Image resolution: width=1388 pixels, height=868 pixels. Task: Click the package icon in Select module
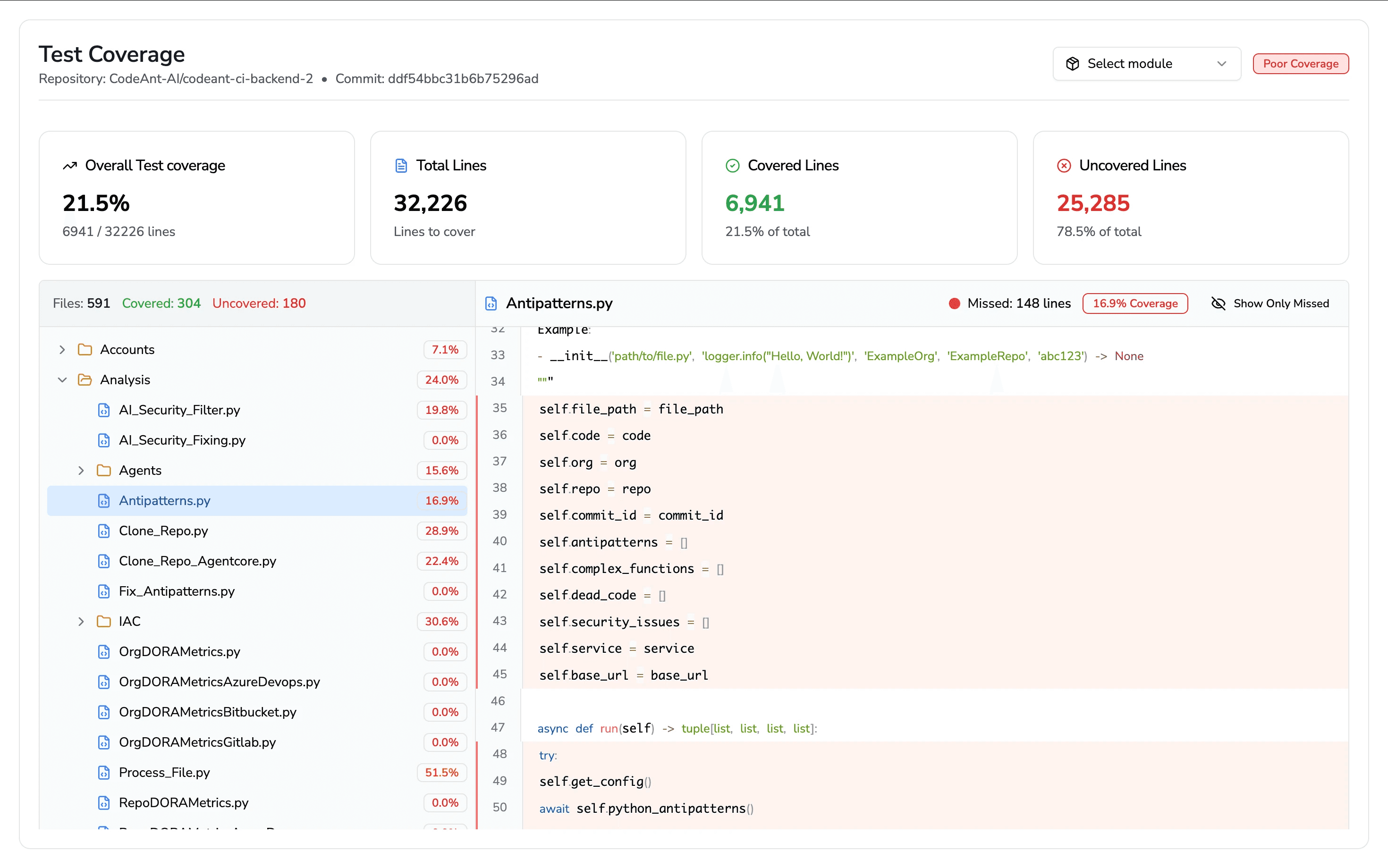click(1072, 64)
